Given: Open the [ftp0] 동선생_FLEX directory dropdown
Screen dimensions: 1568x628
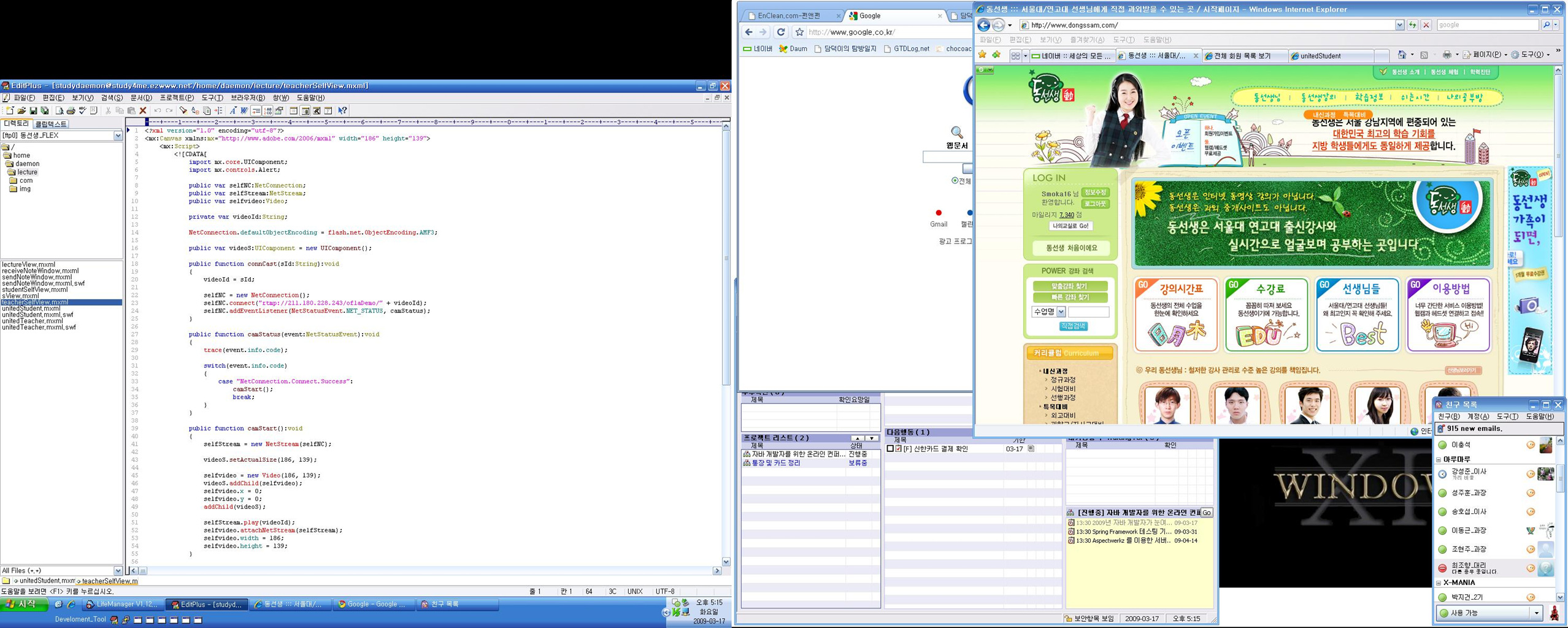Looking at the screenshot, I should click(118, 136).
